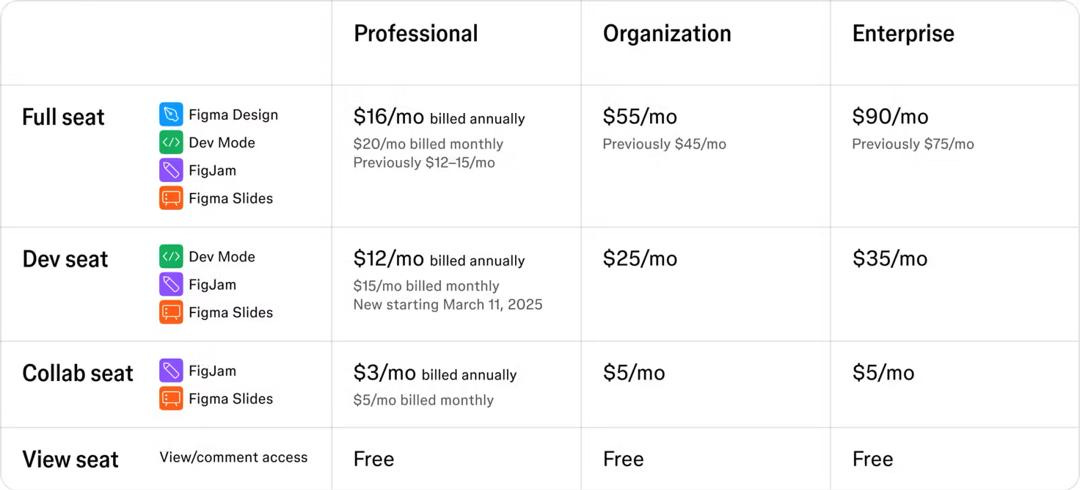1080x490 pixels.
Task: Click the $55/mo Organization Full seat price
Action: [x=640, y=116]
